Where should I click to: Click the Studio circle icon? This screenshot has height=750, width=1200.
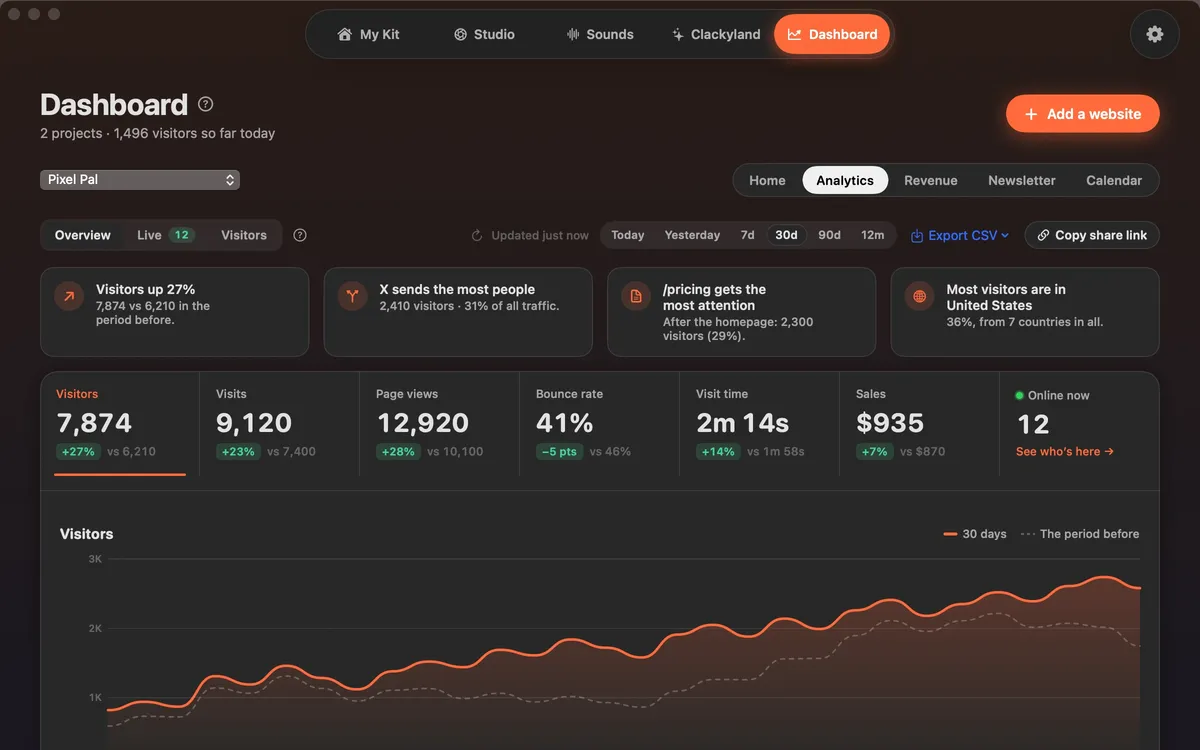(460, 34)
